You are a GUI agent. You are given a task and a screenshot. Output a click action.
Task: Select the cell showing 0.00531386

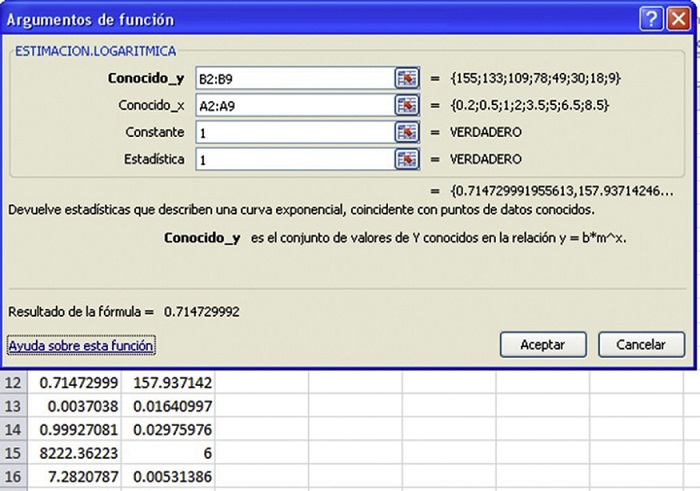click(169, 475)
